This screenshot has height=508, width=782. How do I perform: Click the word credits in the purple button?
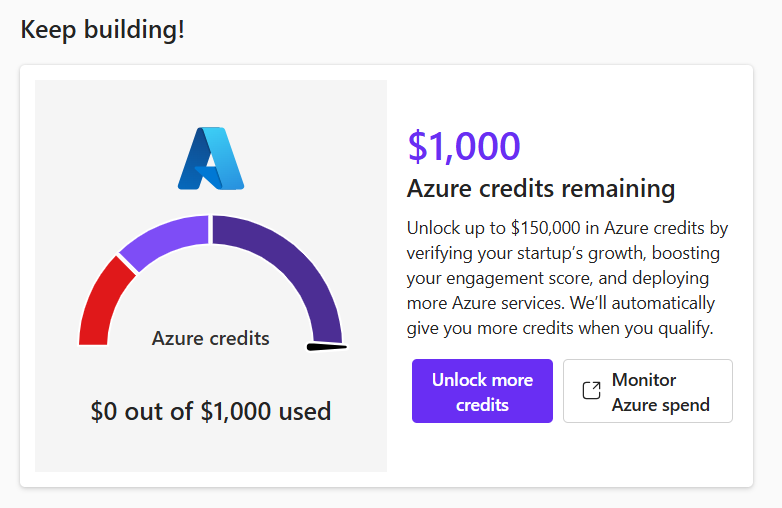pos(482,405)
